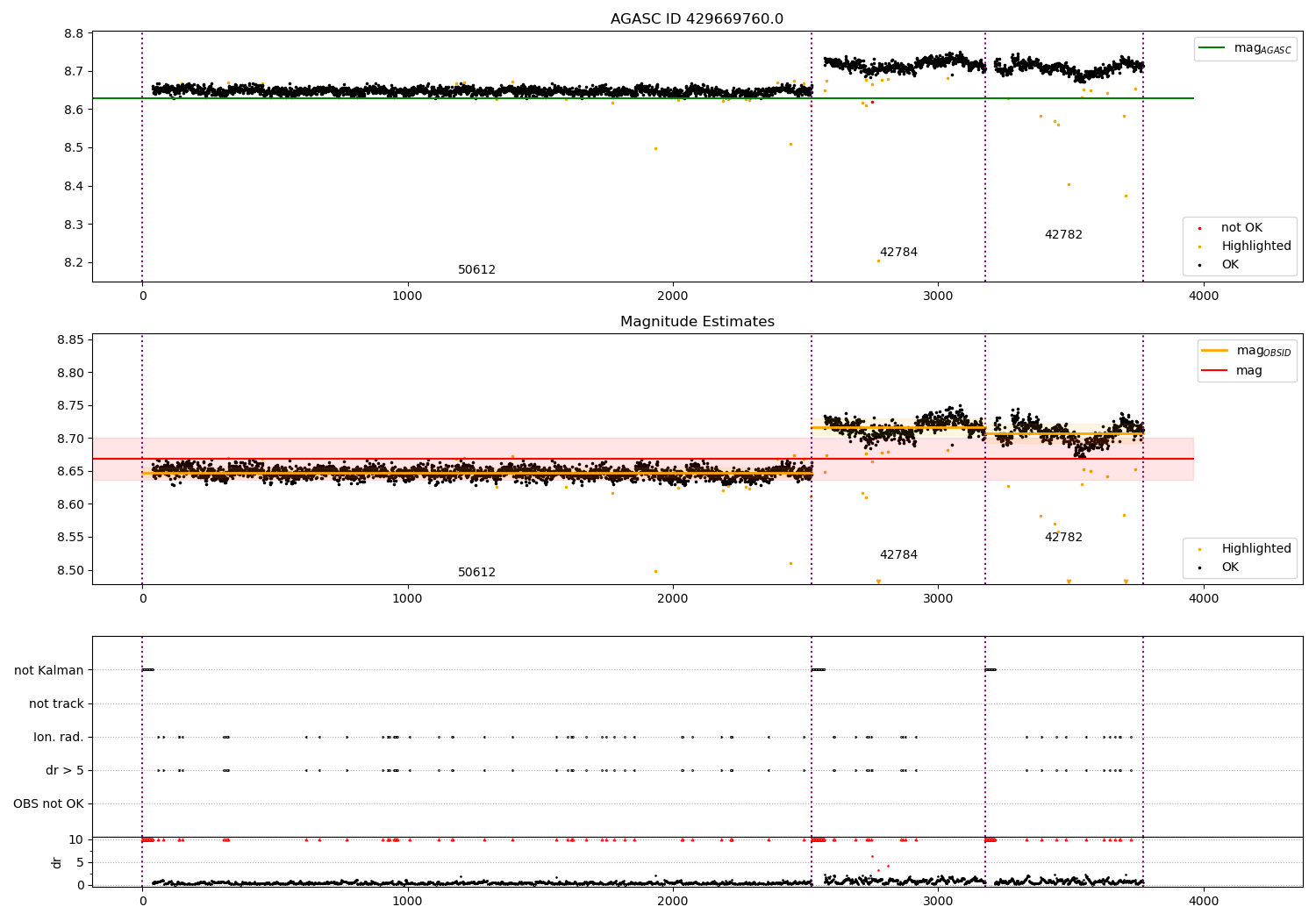
Task: Click the orange line sample of mag OBSID legend
Action: (1214, 351)
